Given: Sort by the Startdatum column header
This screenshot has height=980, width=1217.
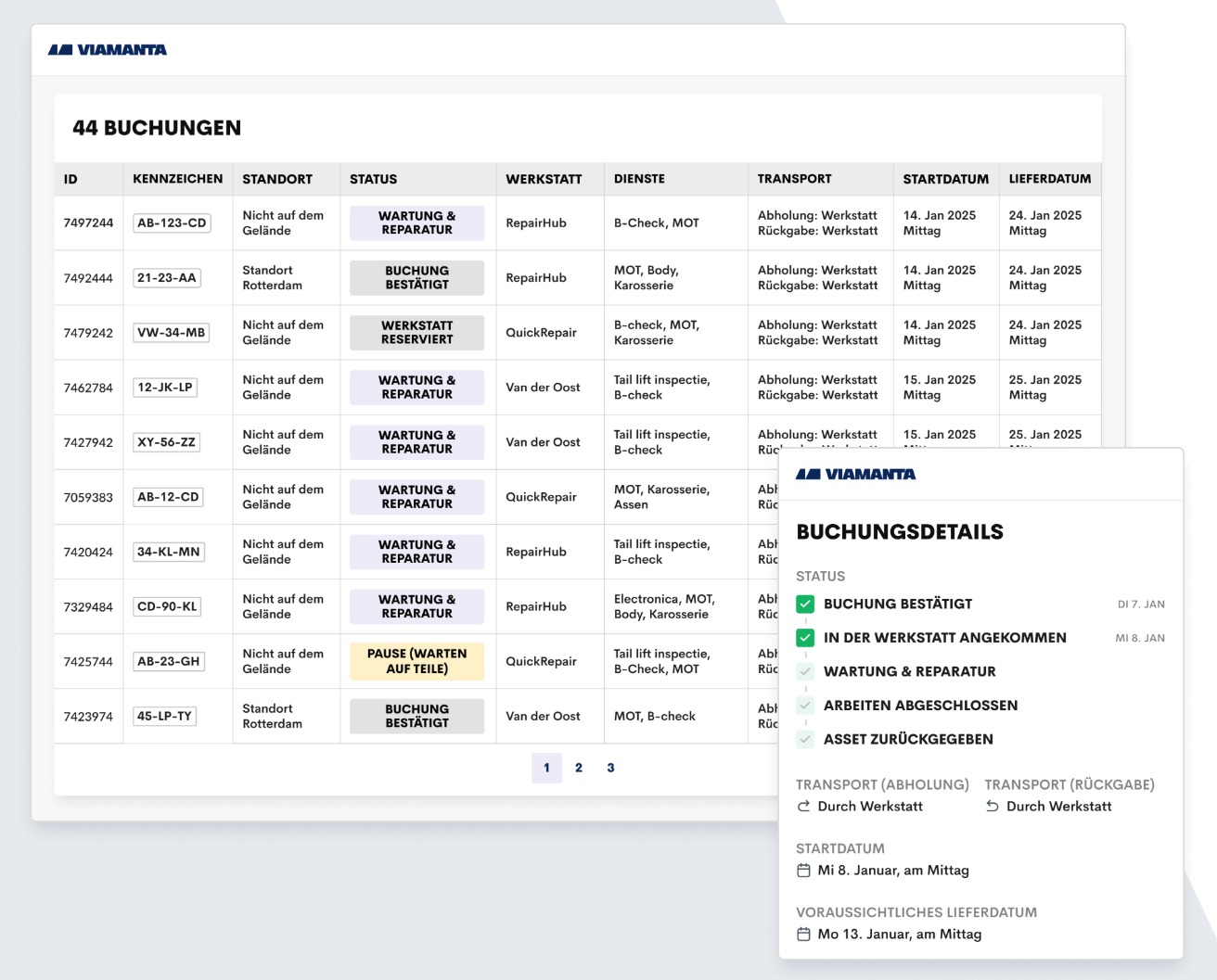Looking at the screenshot, I should [945, 179].
